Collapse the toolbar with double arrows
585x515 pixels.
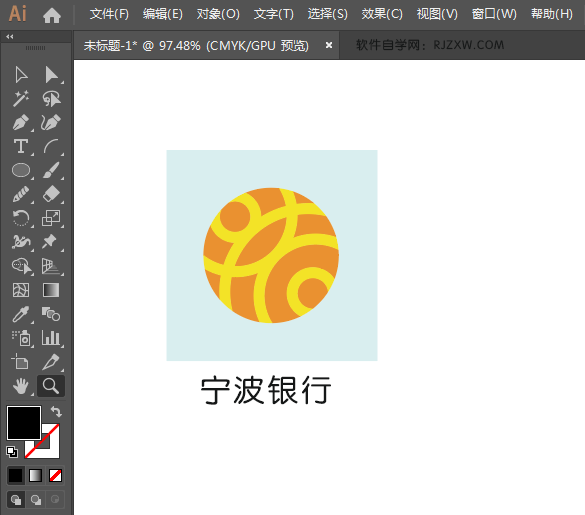click(10, 37)
